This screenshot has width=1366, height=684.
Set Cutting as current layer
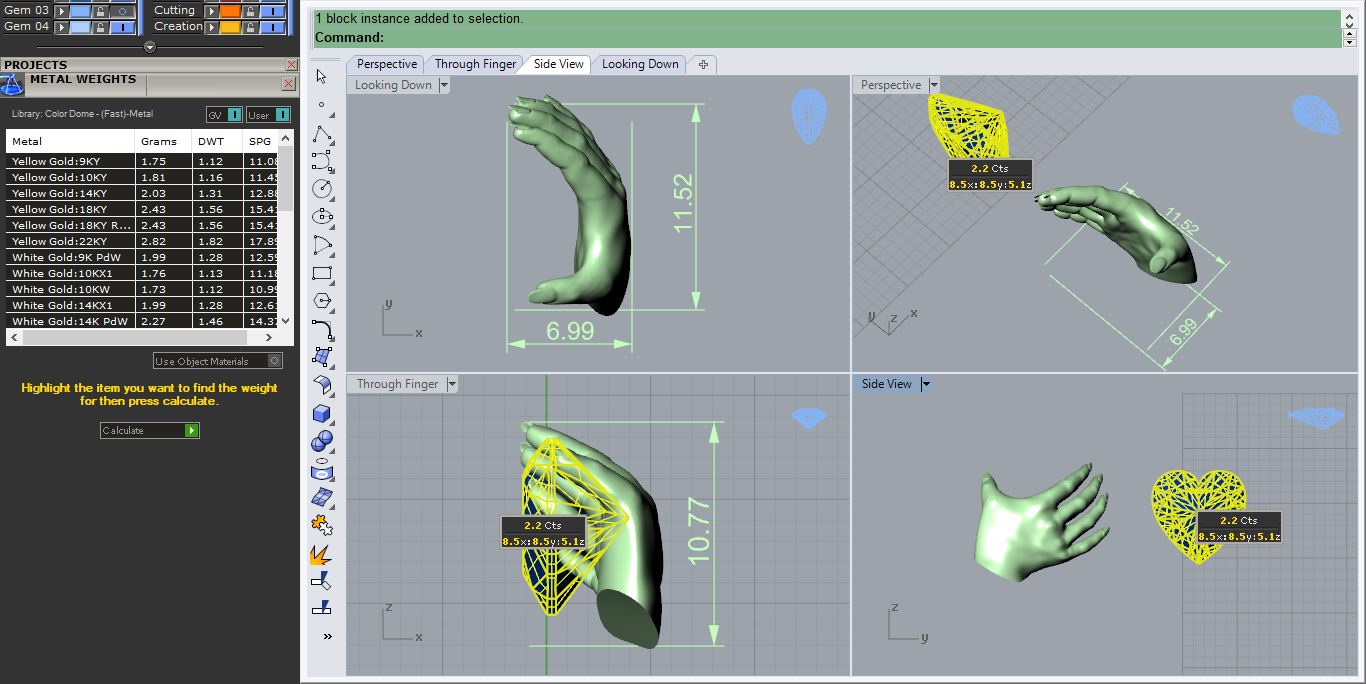point(212,11)
